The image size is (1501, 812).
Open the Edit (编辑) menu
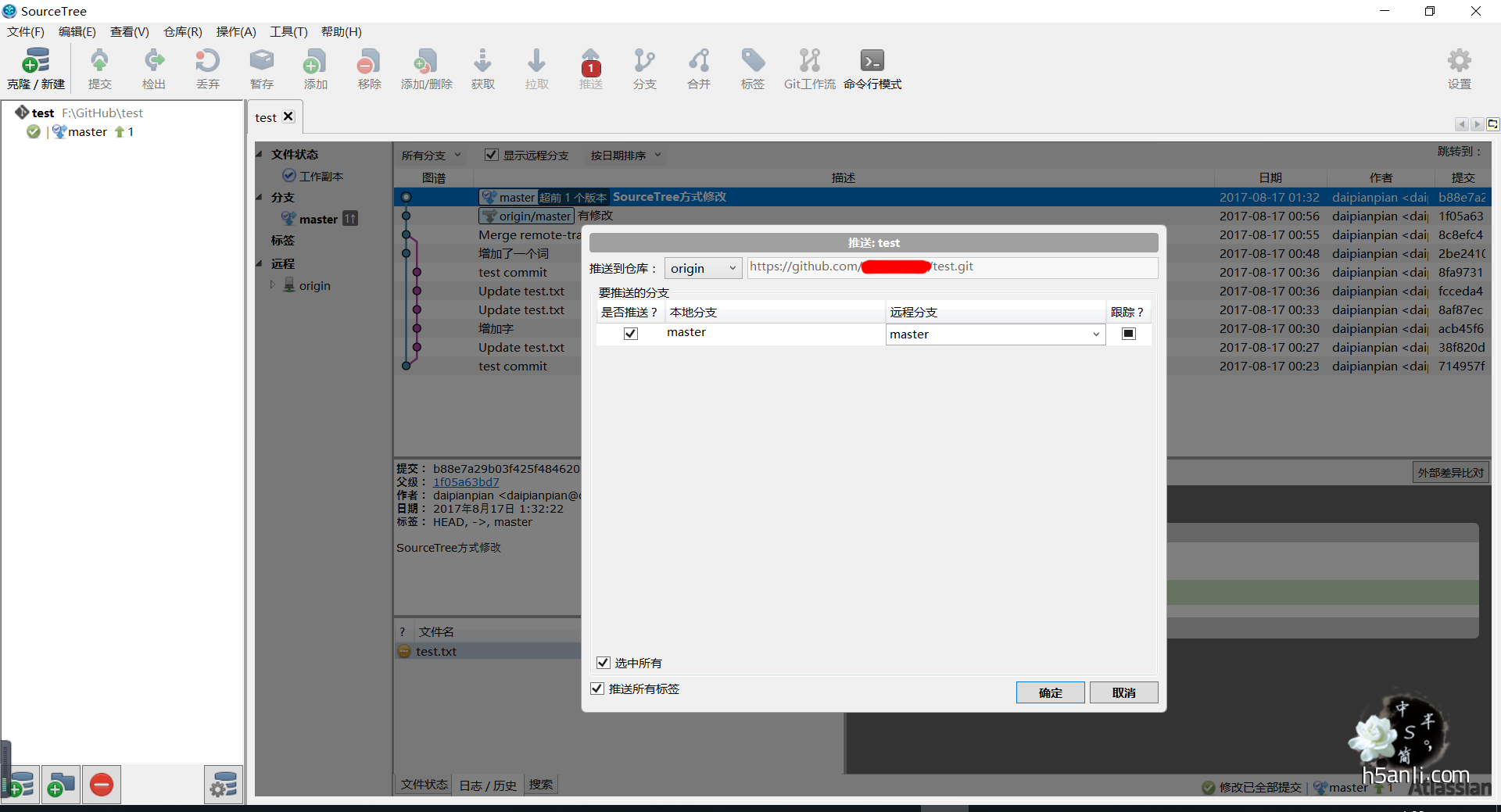click(x=77, y=32)
